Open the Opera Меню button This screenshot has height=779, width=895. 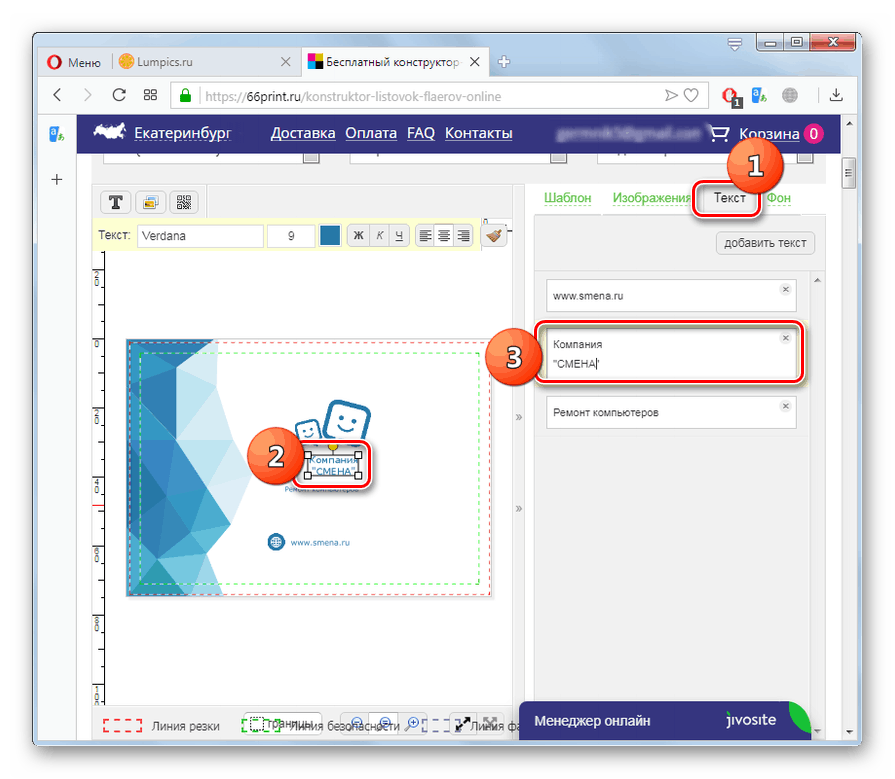point(74,62)
